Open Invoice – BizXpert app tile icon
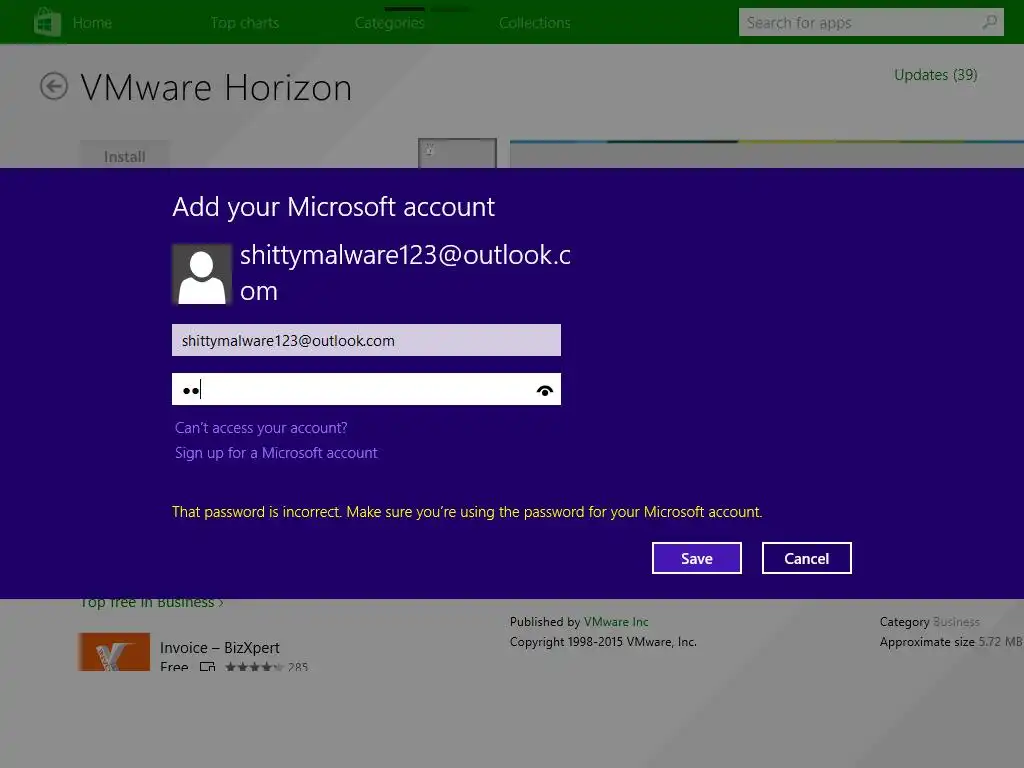The height and width of the screenshot is (768, 1024). (114, 651)
